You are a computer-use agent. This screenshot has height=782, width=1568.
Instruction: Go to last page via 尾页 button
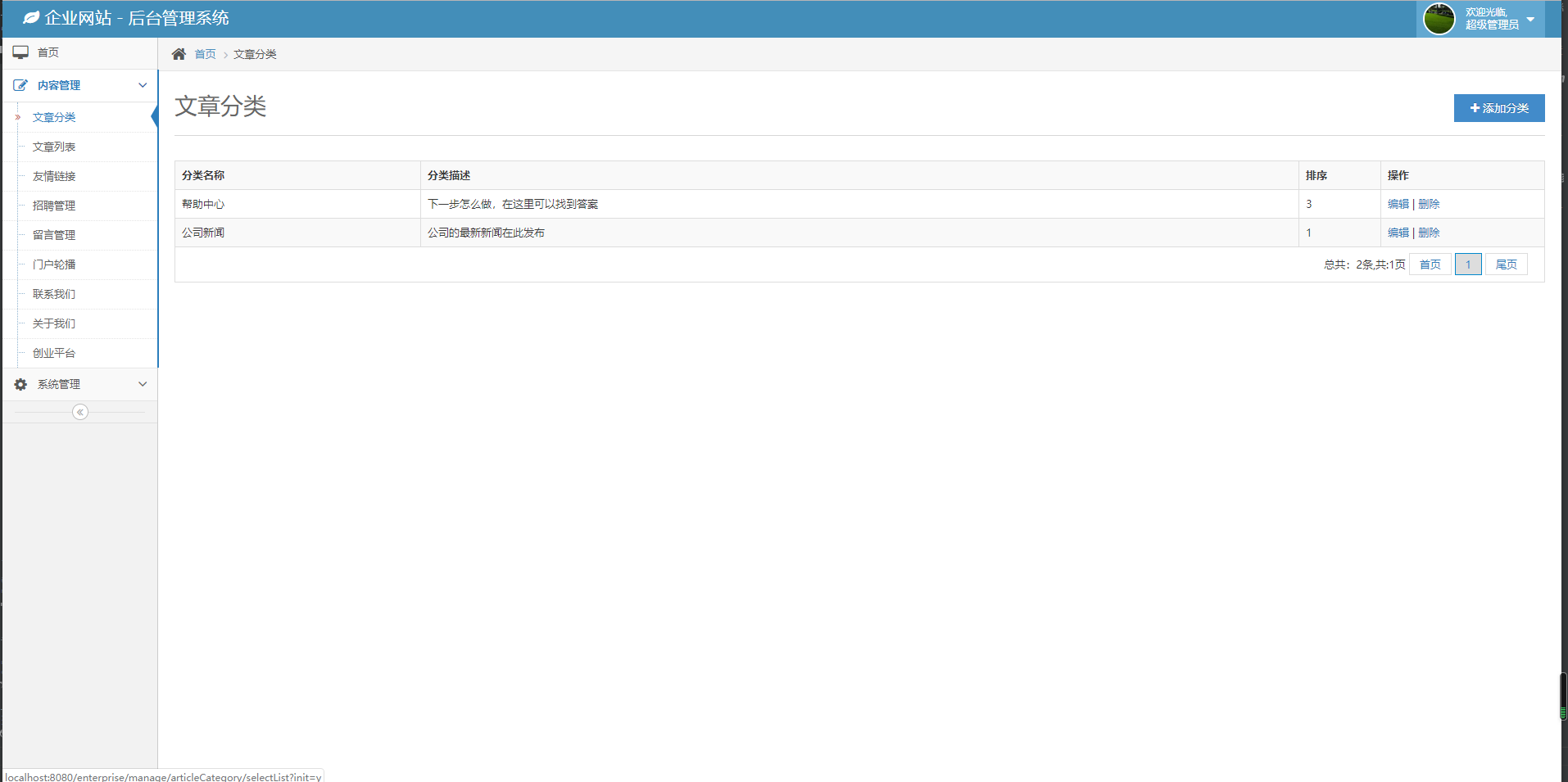pos(1507,264)
